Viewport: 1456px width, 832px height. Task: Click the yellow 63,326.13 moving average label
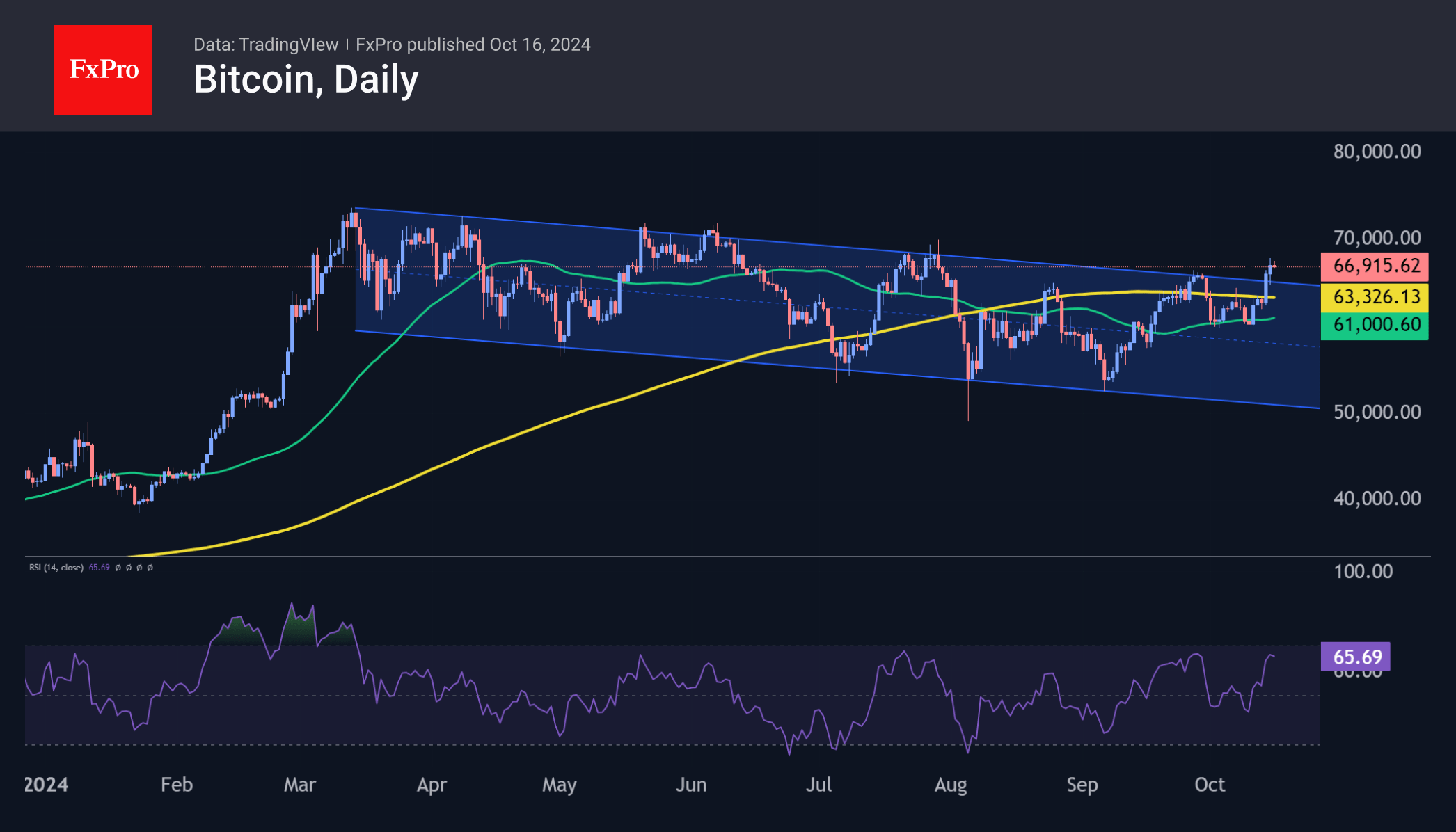(1375, 297)
